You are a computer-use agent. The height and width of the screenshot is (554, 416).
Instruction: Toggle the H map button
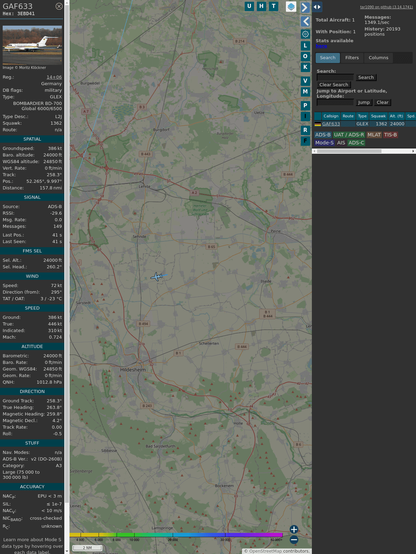click(261, 6)
